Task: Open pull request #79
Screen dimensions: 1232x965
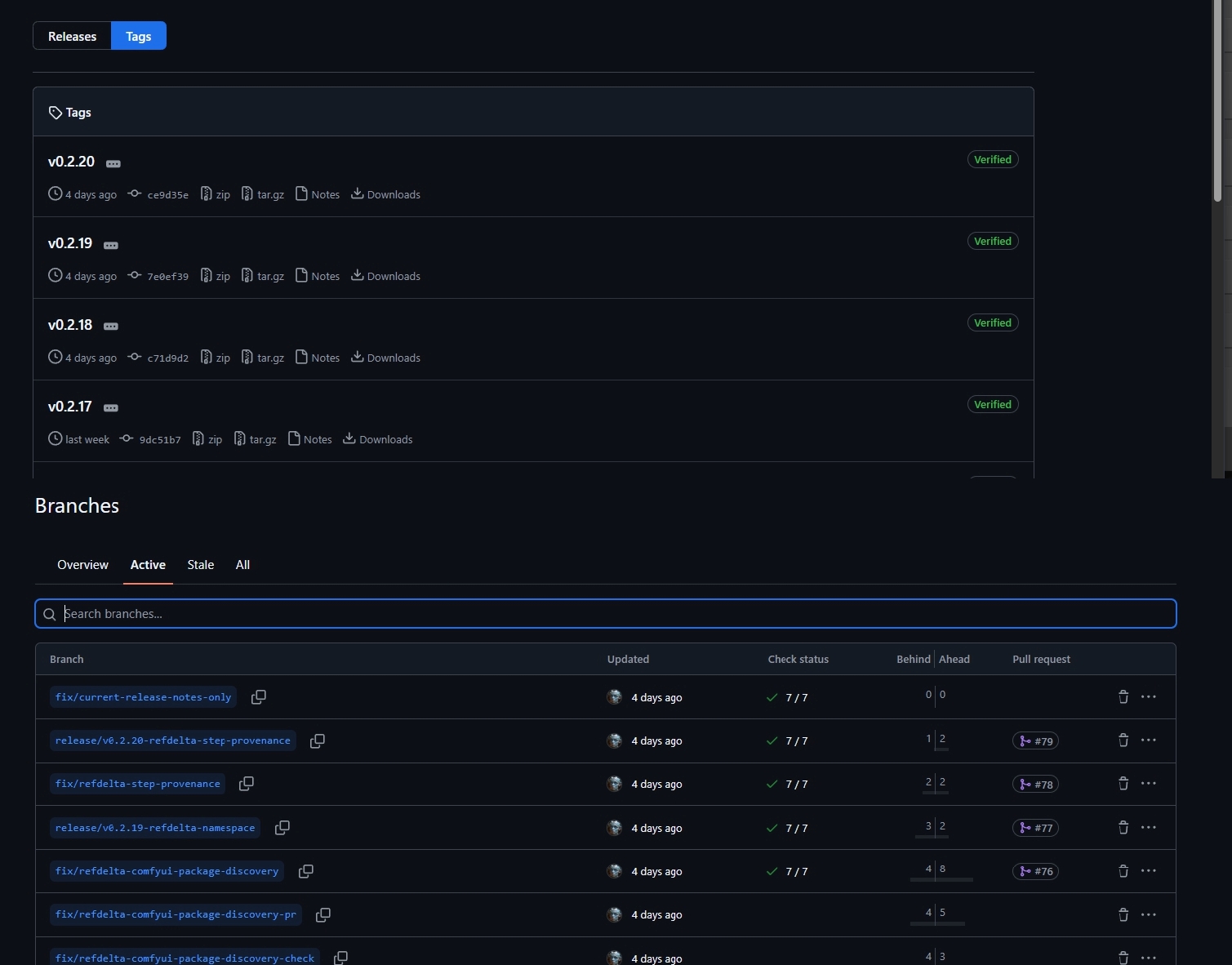Action: (1036, 741)
